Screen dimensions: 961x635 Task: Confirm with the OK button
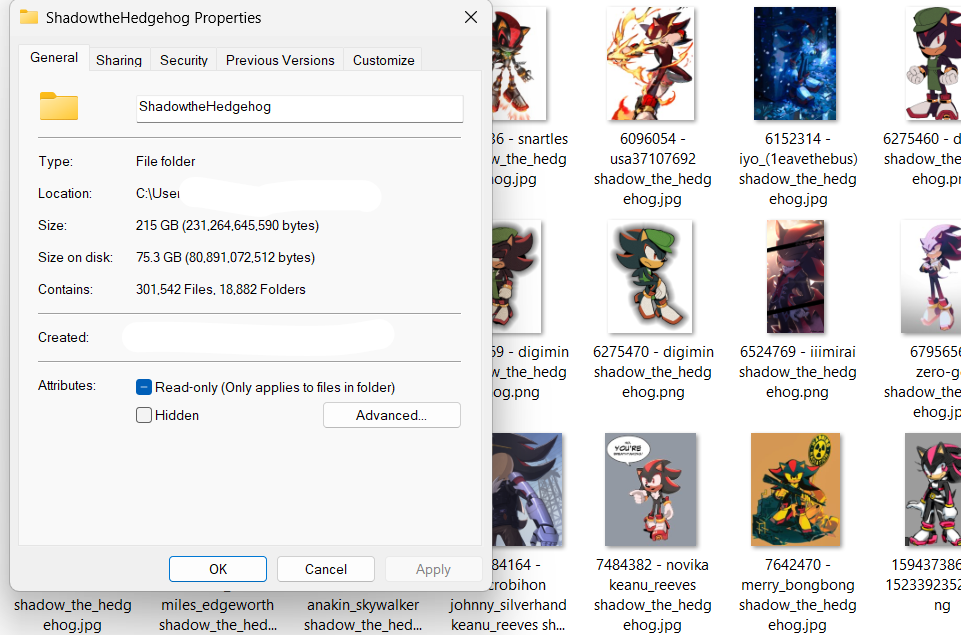coord(218,569)
